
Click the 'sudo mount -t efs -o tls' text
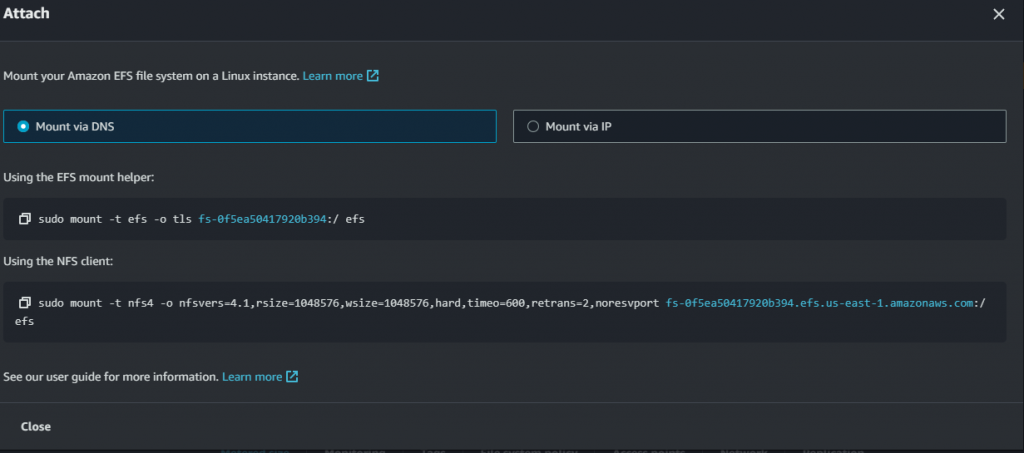pyautogui.click(x=116, y=219)
